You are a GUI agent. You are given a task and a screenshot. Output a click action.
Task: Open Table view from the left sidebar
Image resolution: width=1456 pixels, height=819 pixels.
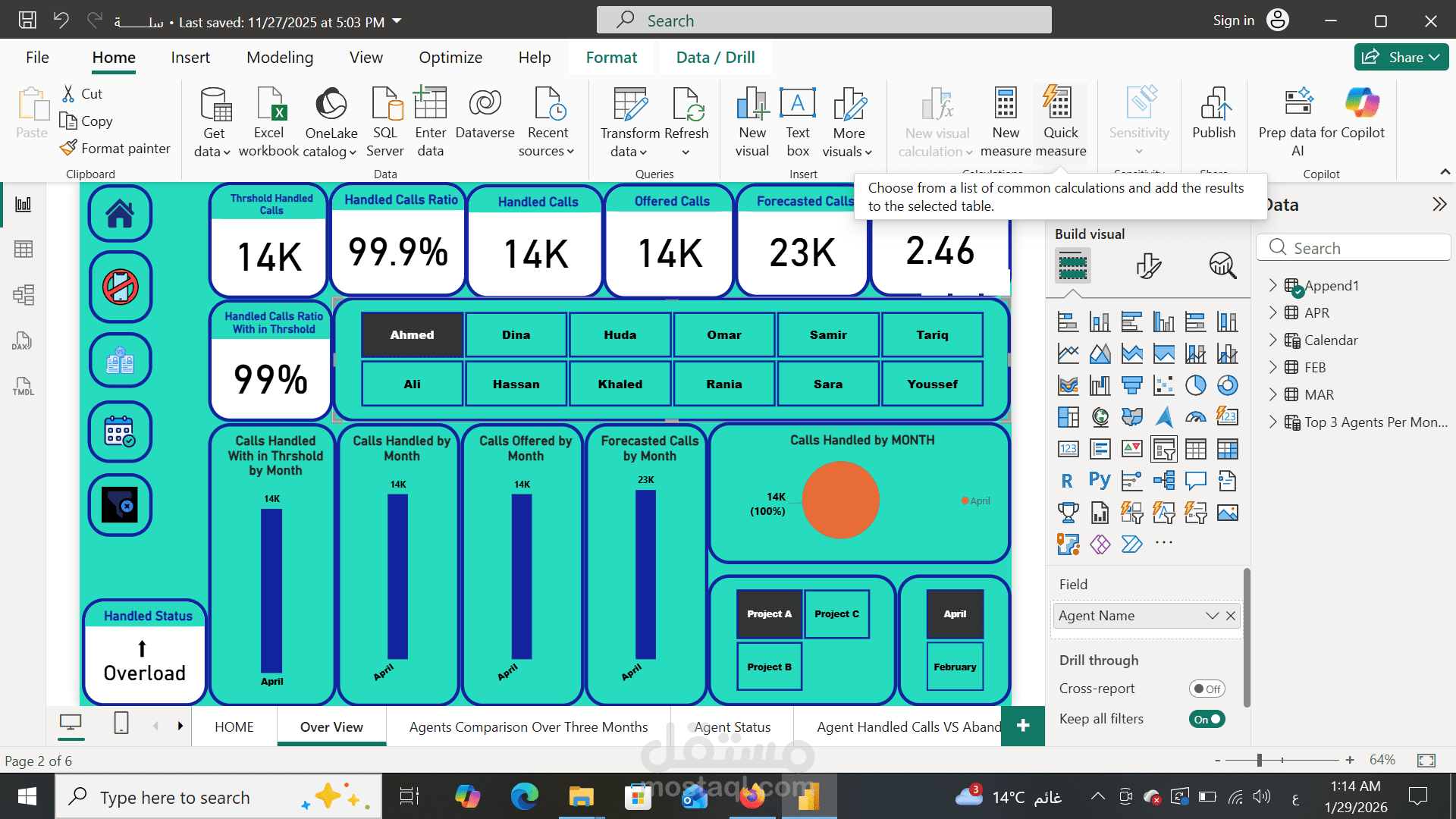click(x=24, y=249)
